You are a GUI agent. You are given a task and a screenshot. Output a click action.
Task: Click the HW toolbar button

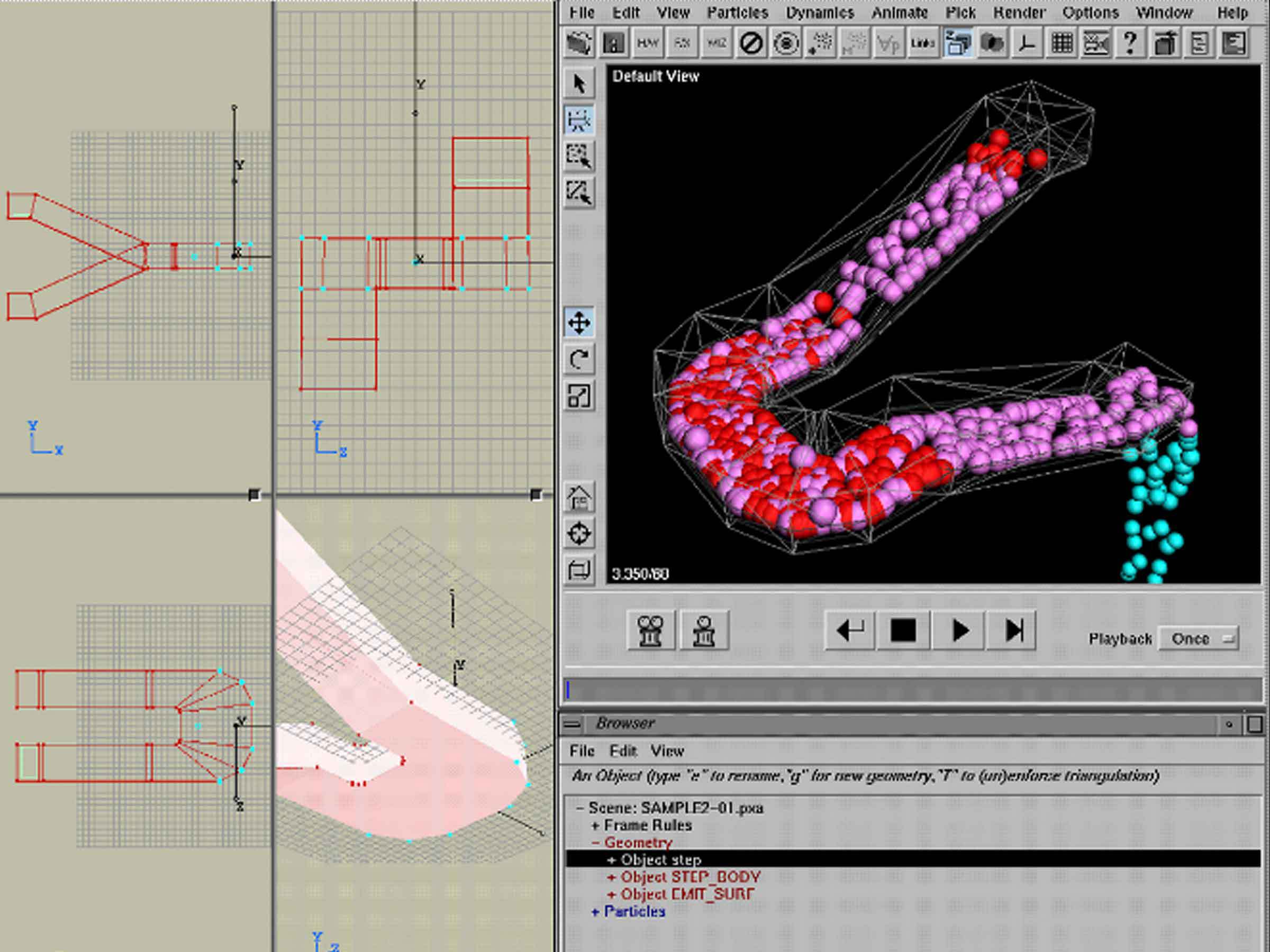click(648, 43)
